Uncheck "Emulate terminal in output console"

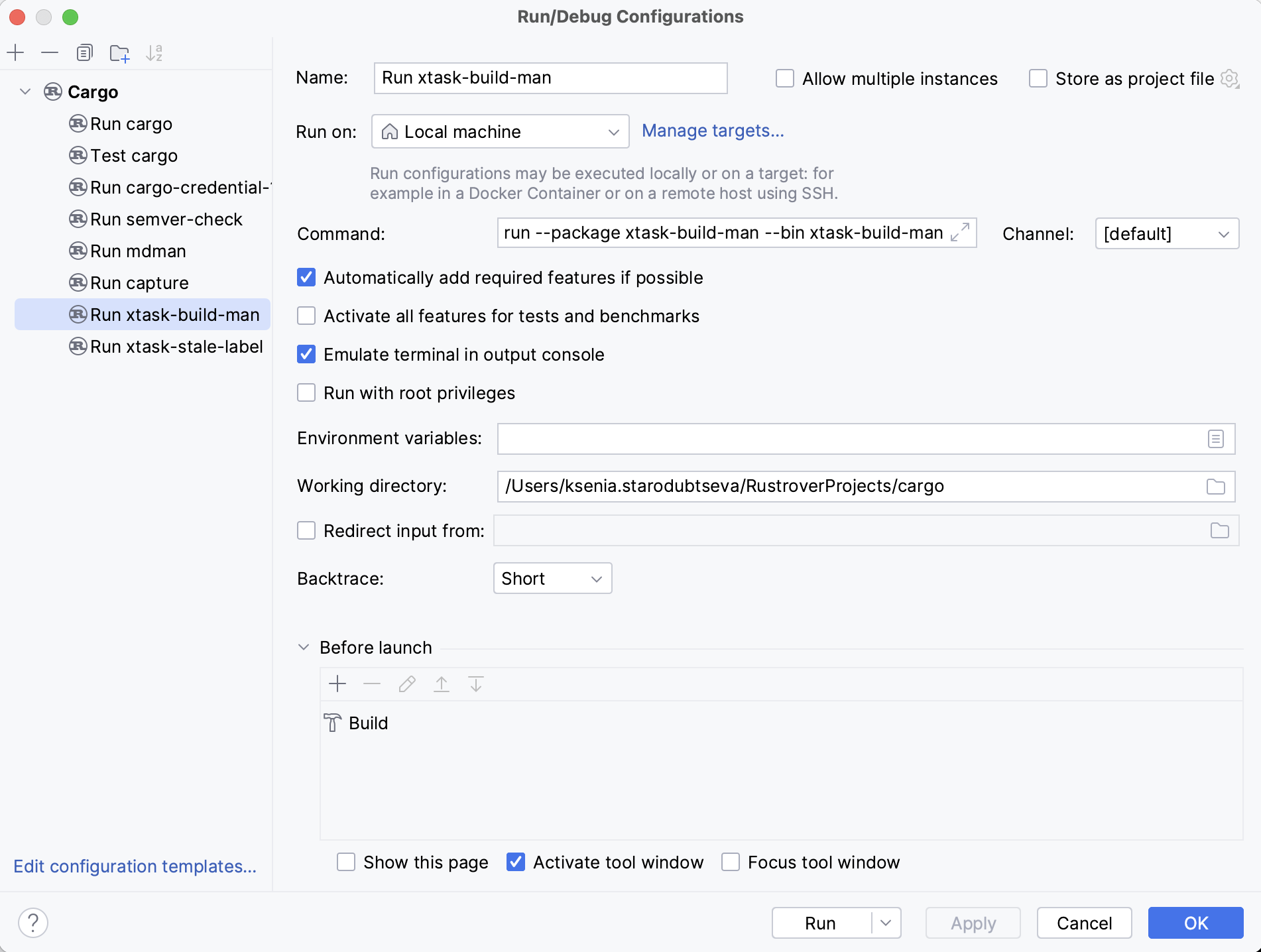pos(306,355)
